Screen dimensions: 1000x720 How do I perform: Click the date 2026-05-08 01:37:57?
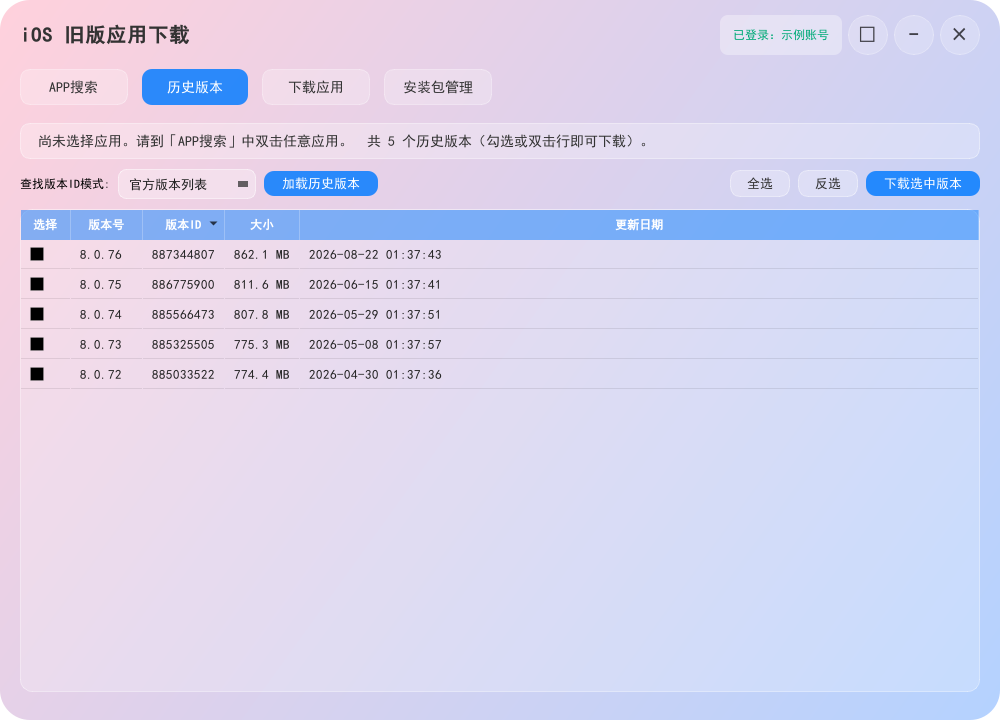click(x=375, y=345)
